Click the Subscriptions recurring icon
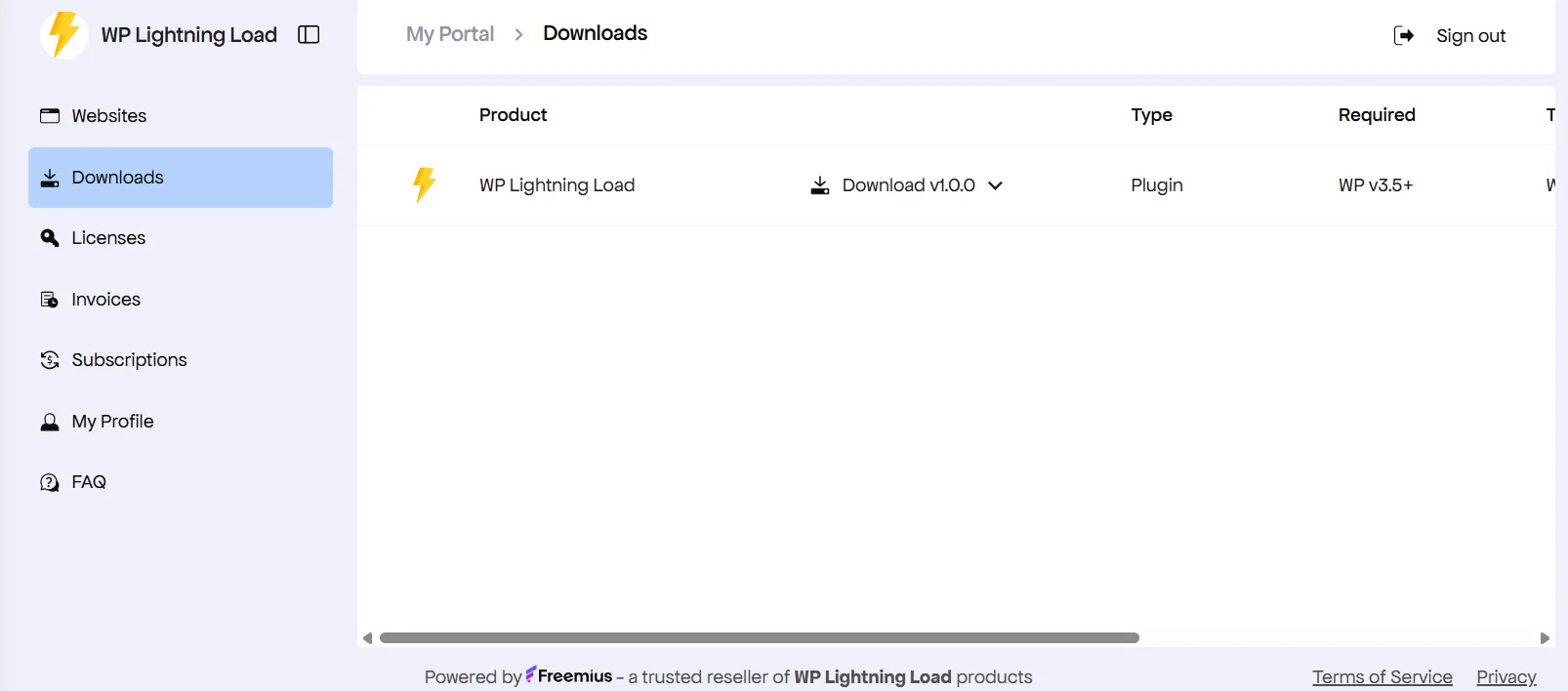The height and width of the screenshot is (691, 1568). pos(50,360)
